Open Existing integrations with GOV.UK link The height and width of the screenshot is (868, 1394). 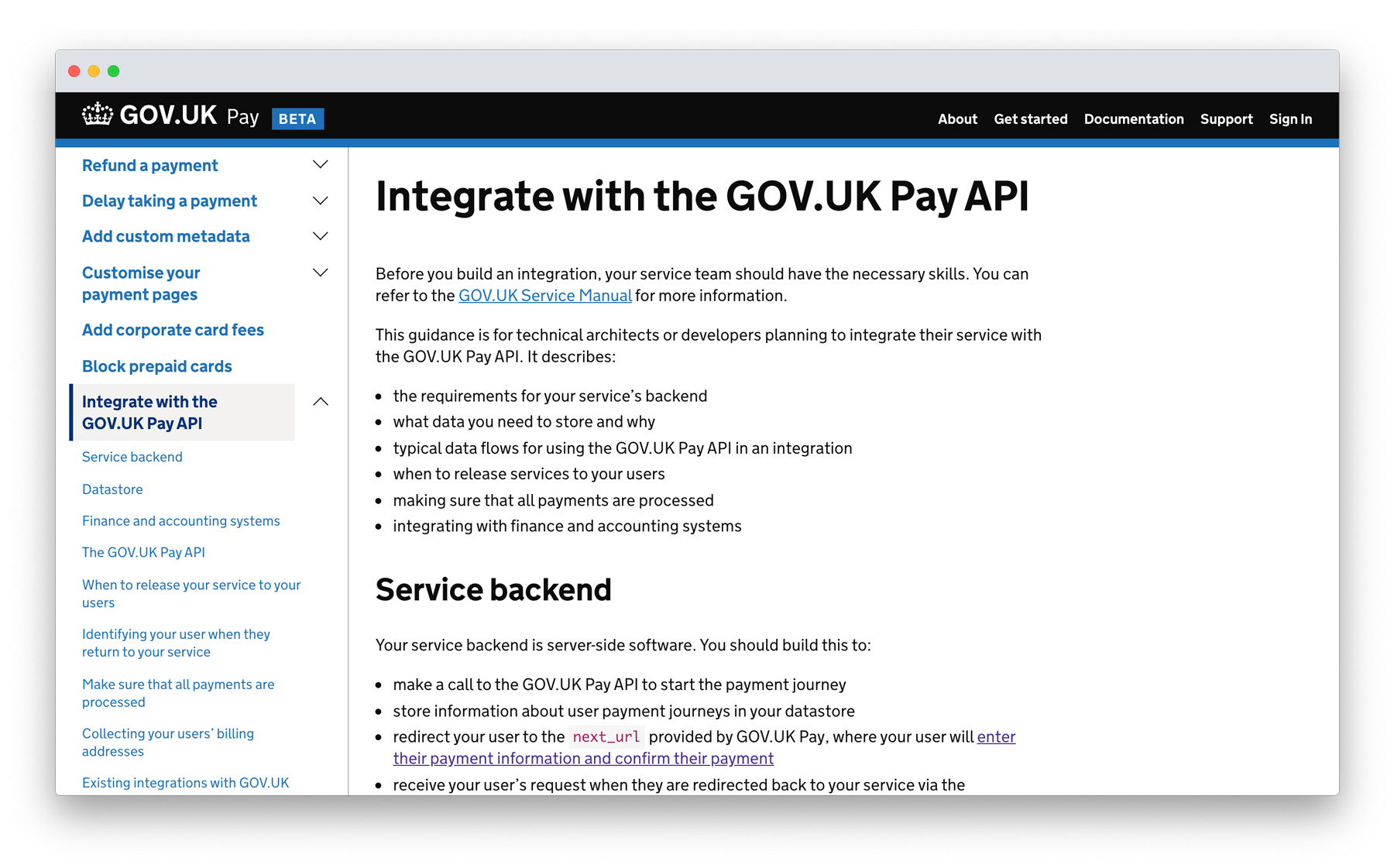(186, 783)
